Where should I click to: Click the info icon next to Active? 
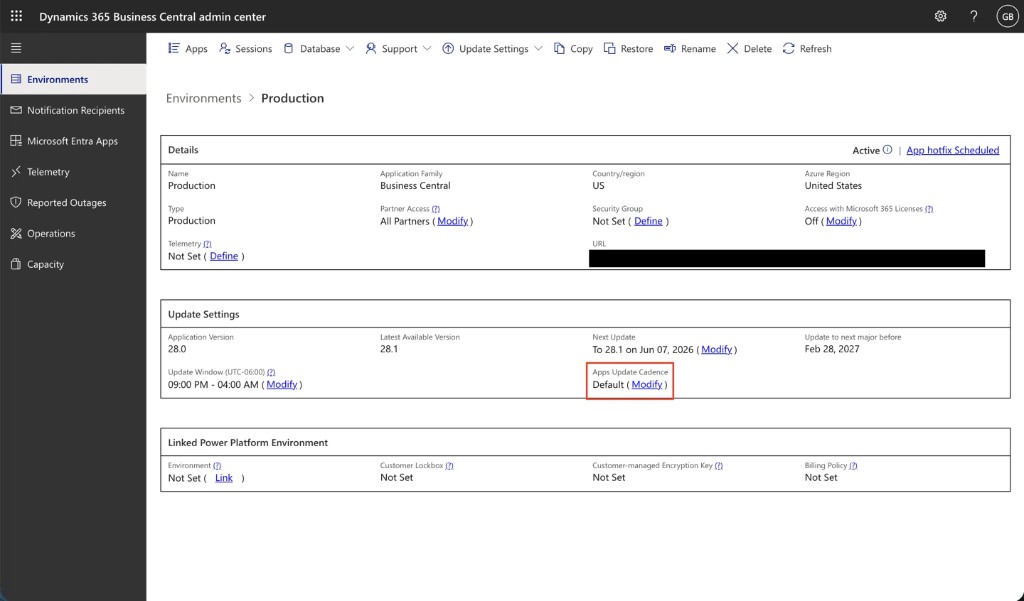click(x=888, y=150)
